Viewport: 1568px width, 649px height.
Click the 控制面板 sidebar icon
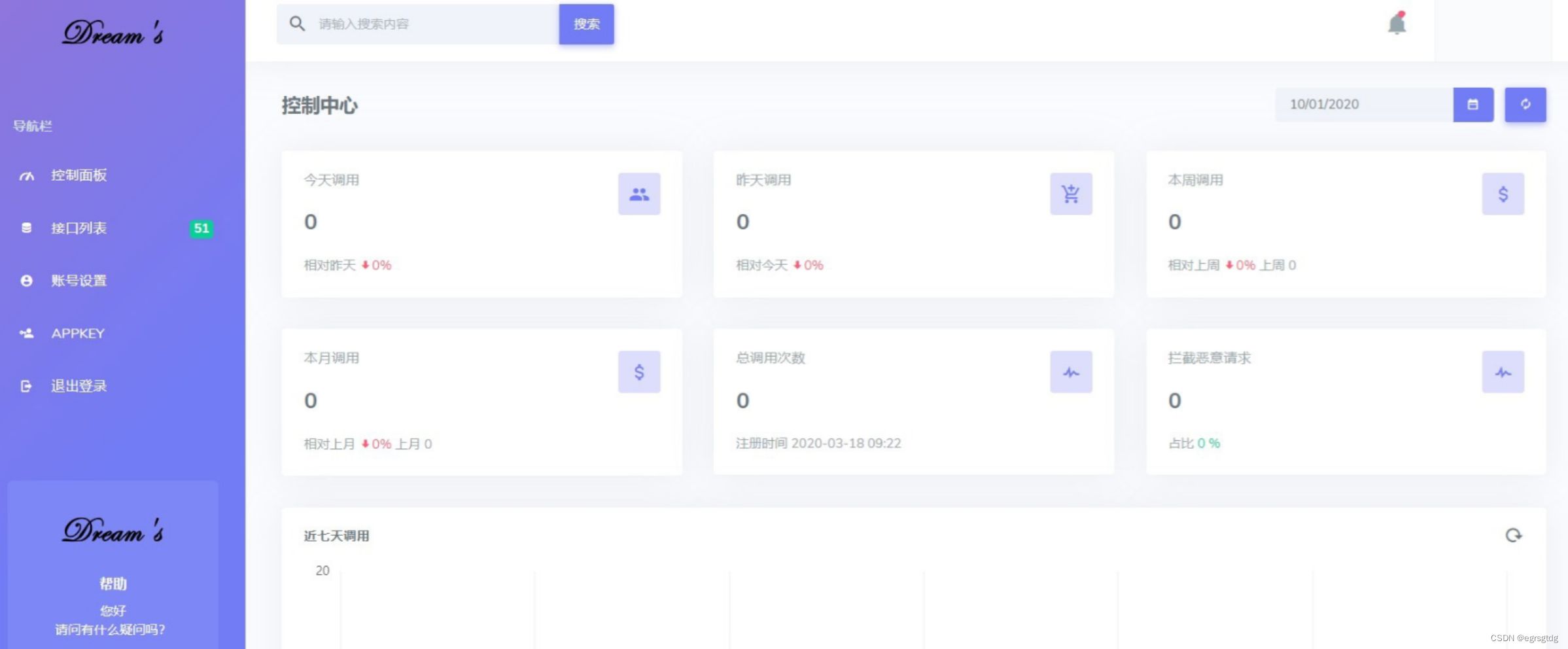click(x=26, y=175)
